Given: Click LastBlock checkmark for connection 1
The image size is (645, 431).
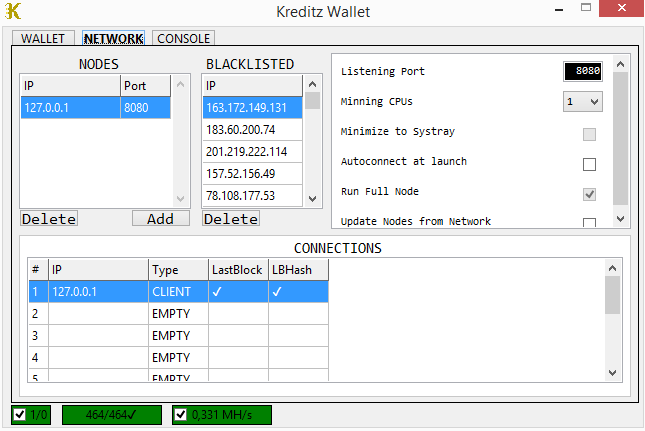Looking at the screenshot, I should [x=217, y=292].
